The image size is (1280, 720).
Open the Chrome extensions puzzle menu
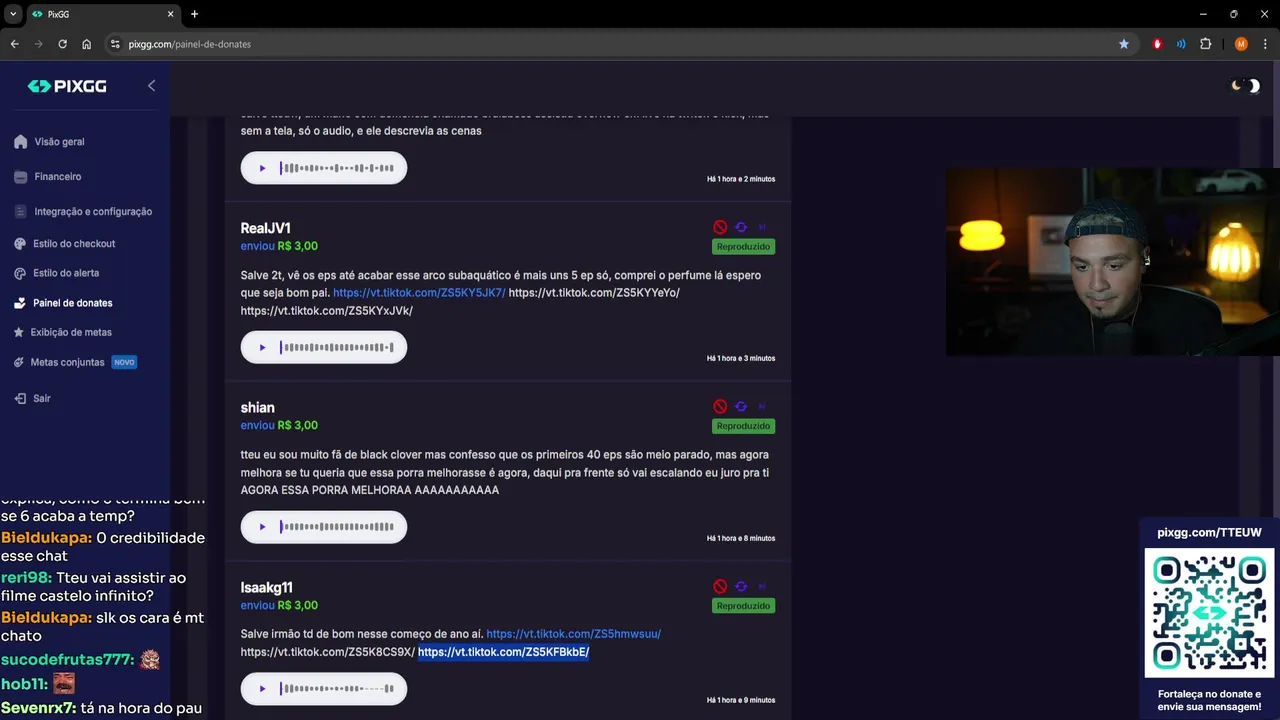tap(1205, 44)
